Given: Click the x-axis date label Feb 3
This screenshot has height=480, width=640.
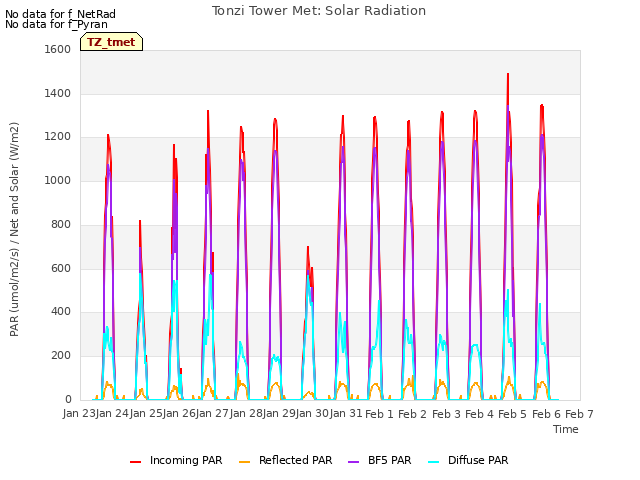Looking at the screenshot, I should [446, 414].
